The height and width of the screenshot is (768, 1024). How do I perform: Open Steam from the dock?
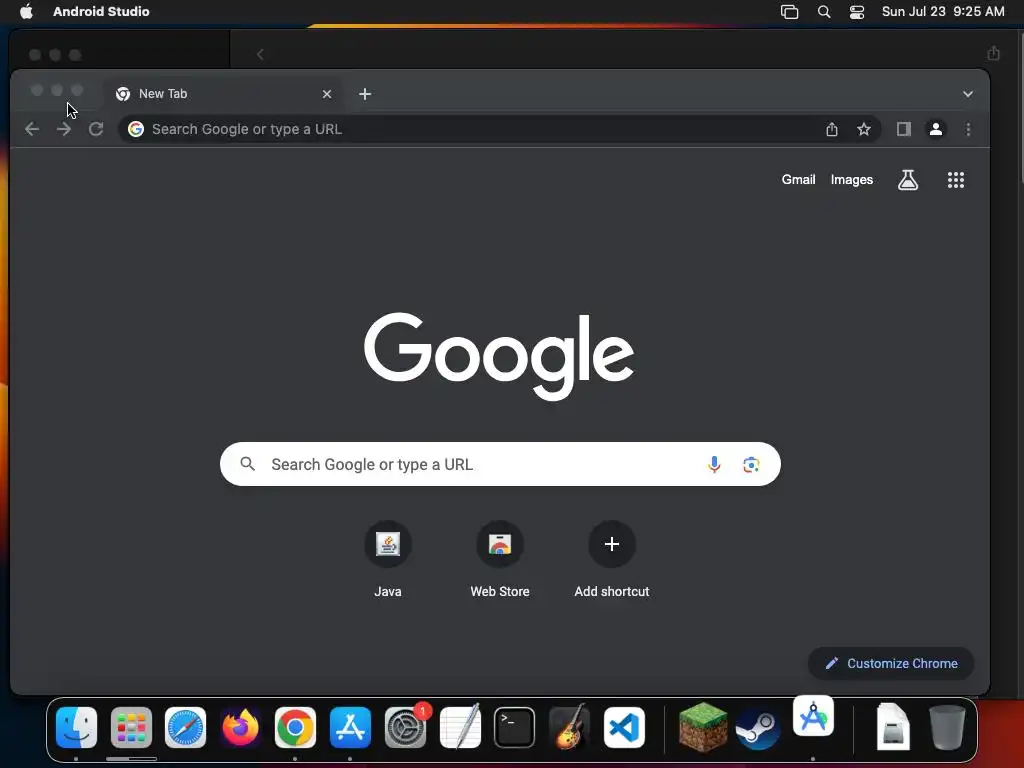[x=758, y=728]
